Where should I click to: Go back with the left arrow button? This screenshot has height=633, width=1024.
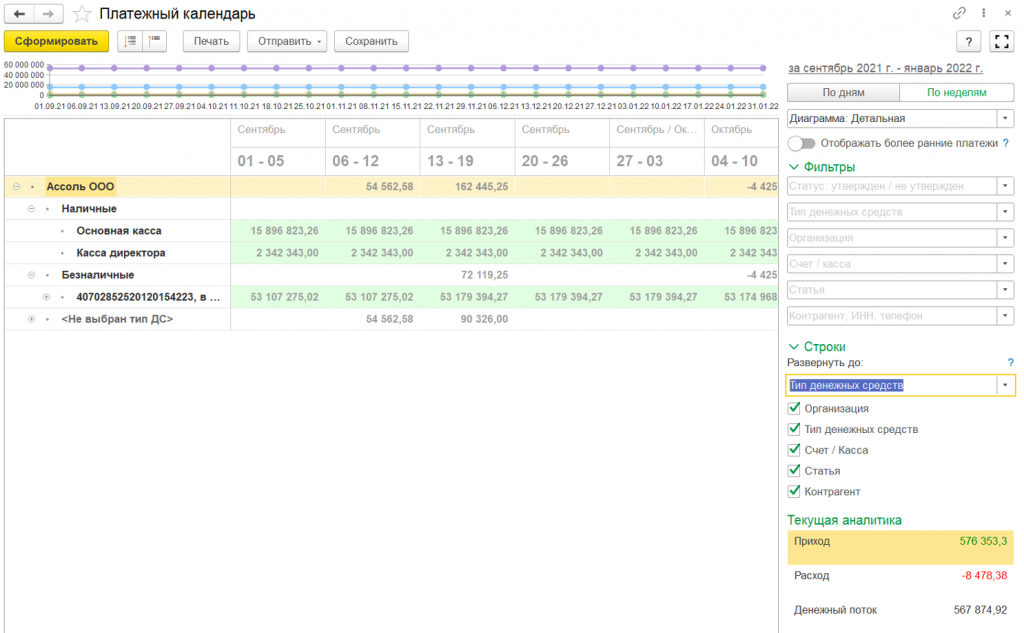click(19, 13)
